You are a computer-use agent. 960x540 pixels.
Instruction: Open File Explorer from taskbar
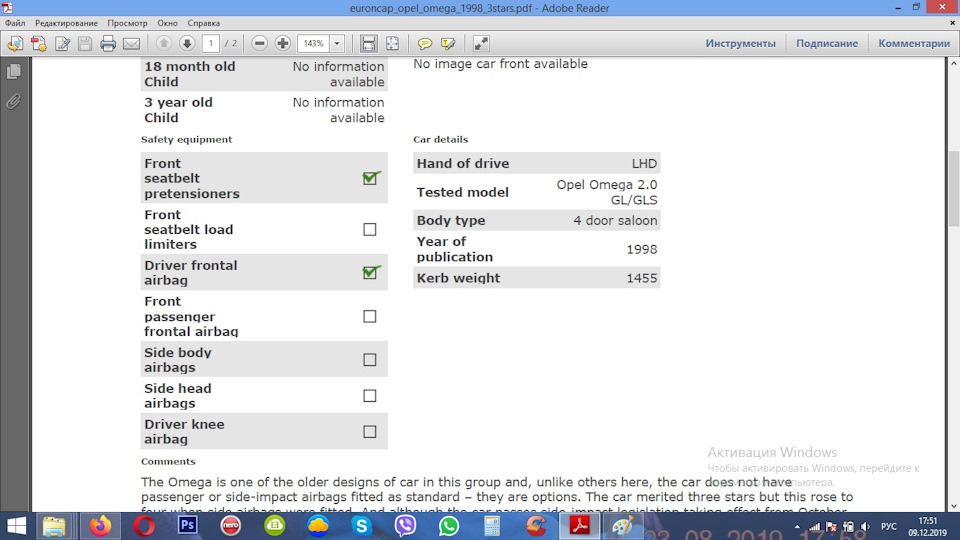(x=54, y=526)
